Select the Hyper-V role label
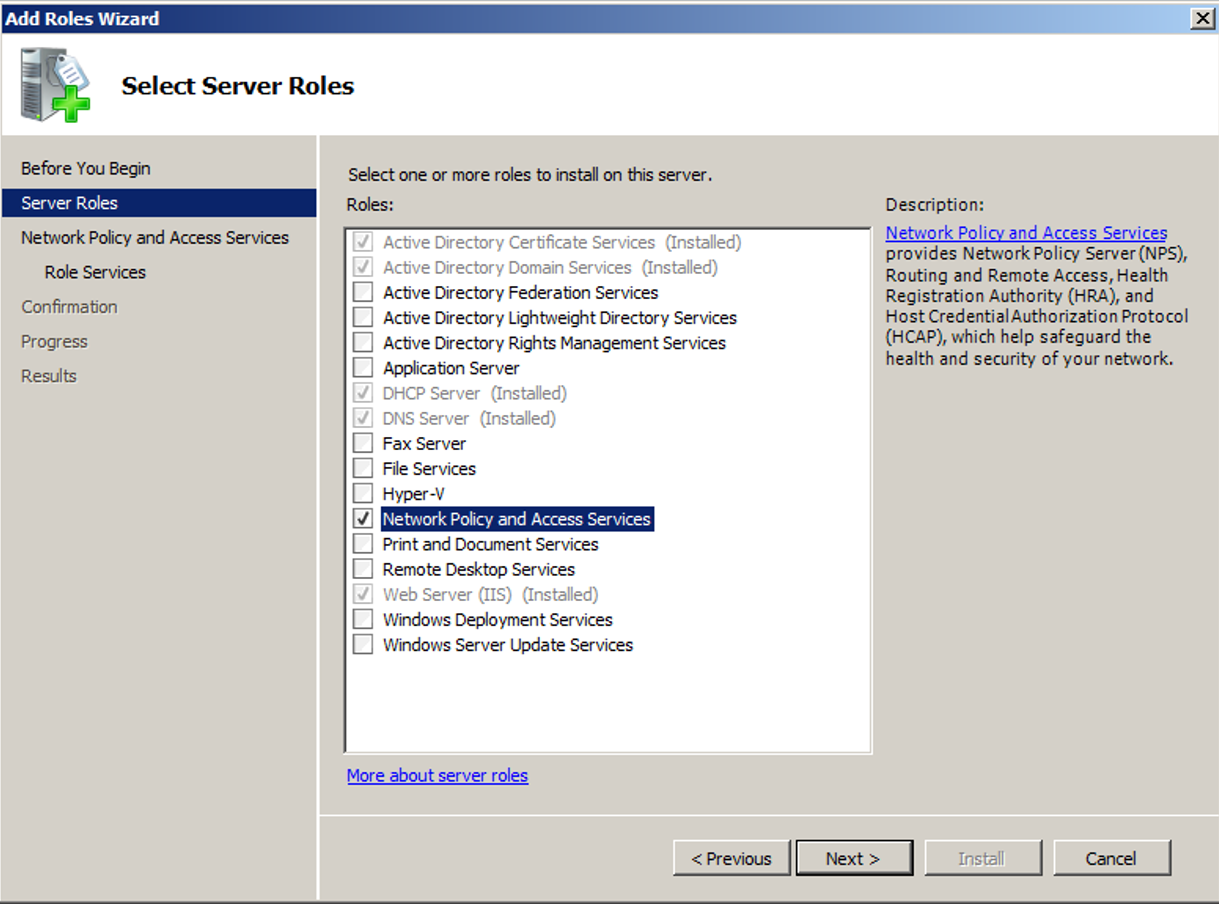 [413, 494]
